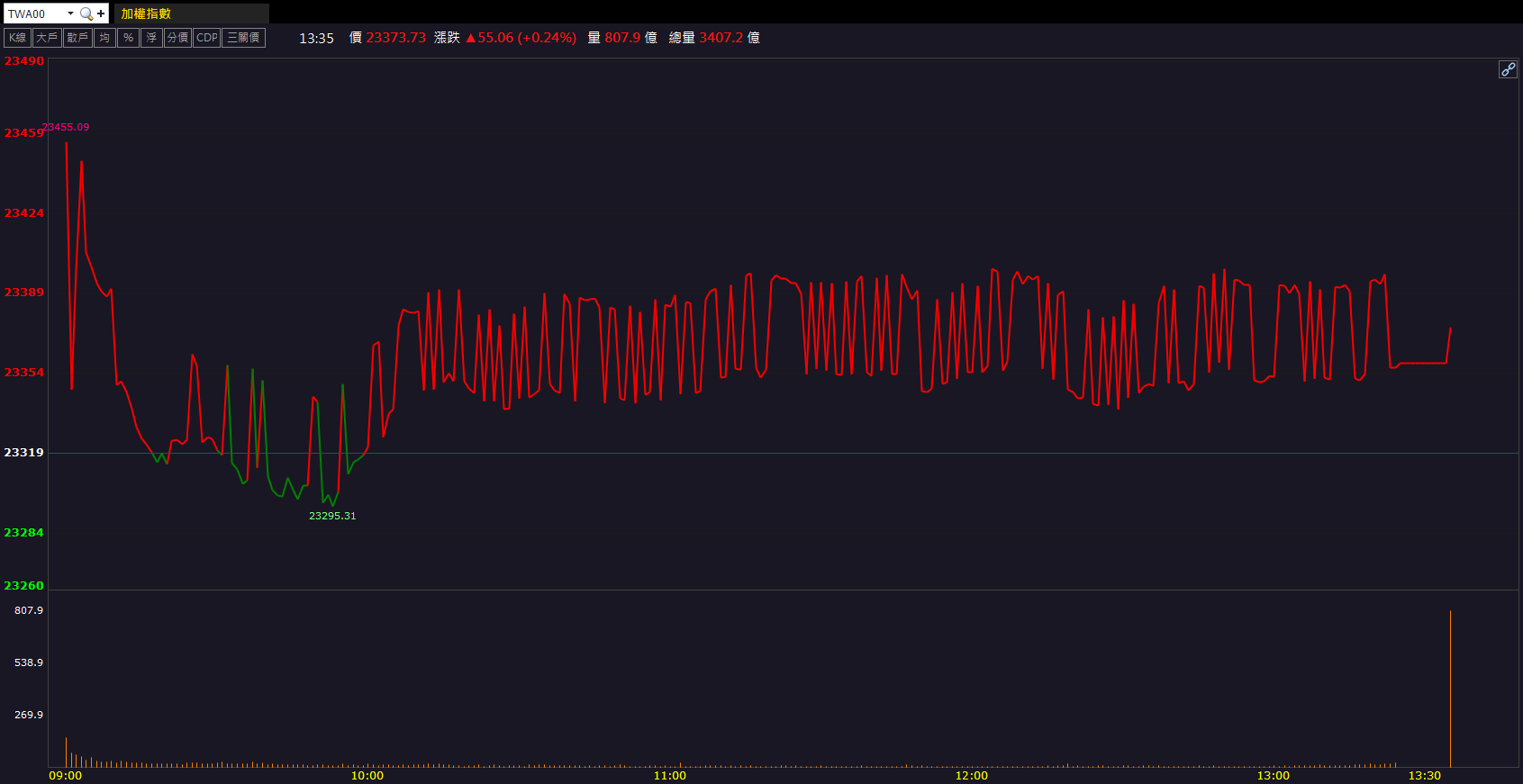This screenshot has width=1523, height=784.
Task: Click the 23295.31 low price marker
Action: tap(332, 516)
